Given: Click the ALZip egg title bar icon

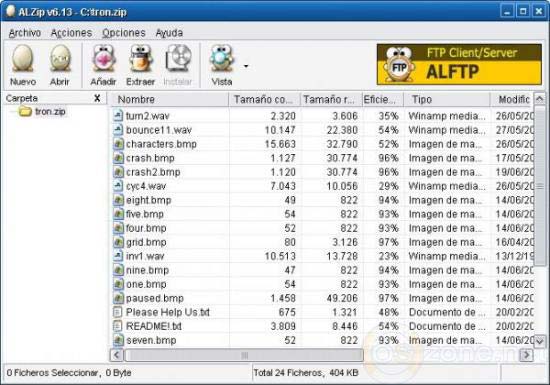Looking at the screenshot, I should (10, 11).
